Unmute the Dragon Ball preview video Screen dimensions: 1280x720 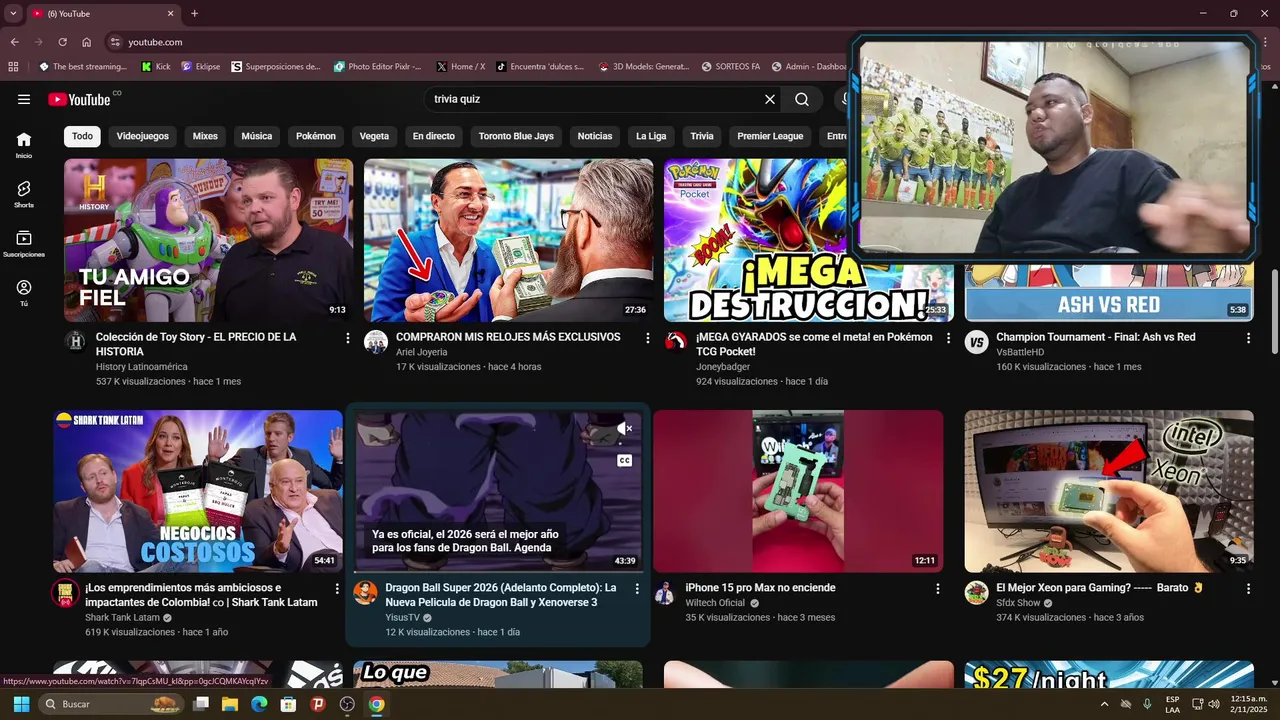pos(624,428)
